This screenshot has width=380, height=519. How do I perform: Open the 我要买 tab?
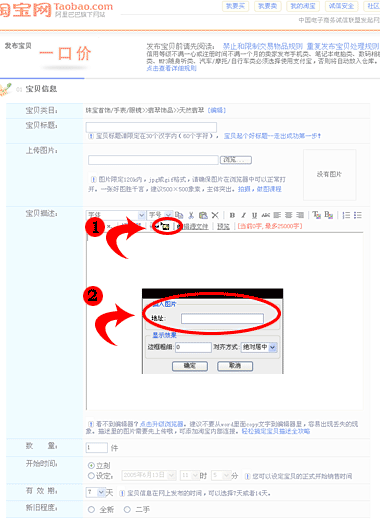[x=235, y=6]
